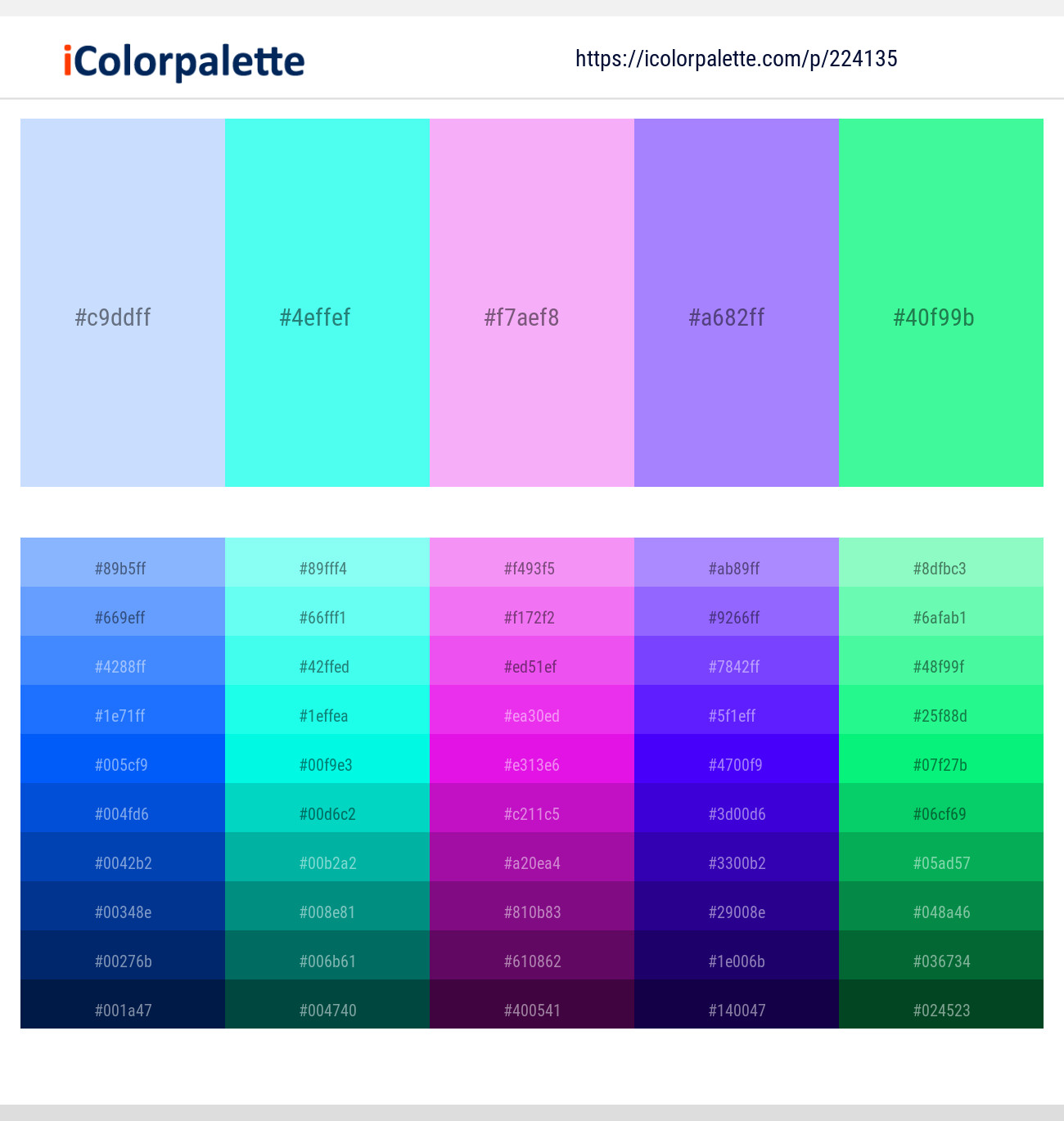Click the #89fff4 light teal shade
The height and width of the screenshot is (1121, 1064).
click(x=327, y=569)
